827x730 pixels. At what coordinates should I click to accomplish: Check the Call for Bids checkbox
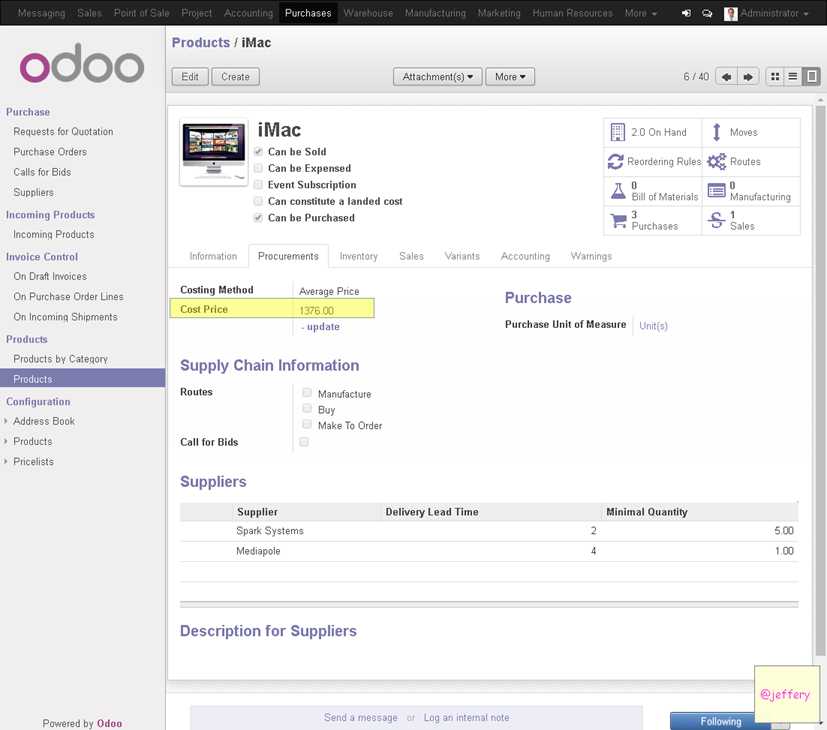pyautogui.click(x=304, y=442)
